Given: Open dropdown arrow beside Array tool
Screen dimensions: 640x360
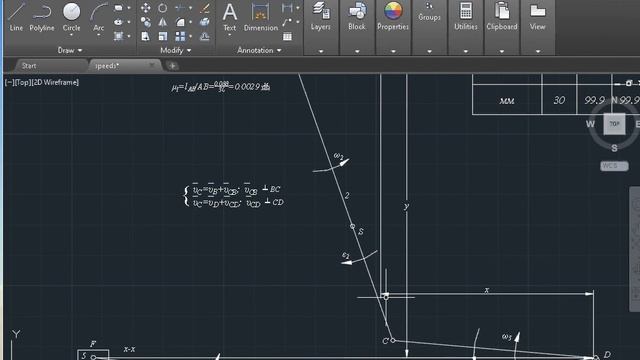Looking at the screenshot, I should click(191, 36).
